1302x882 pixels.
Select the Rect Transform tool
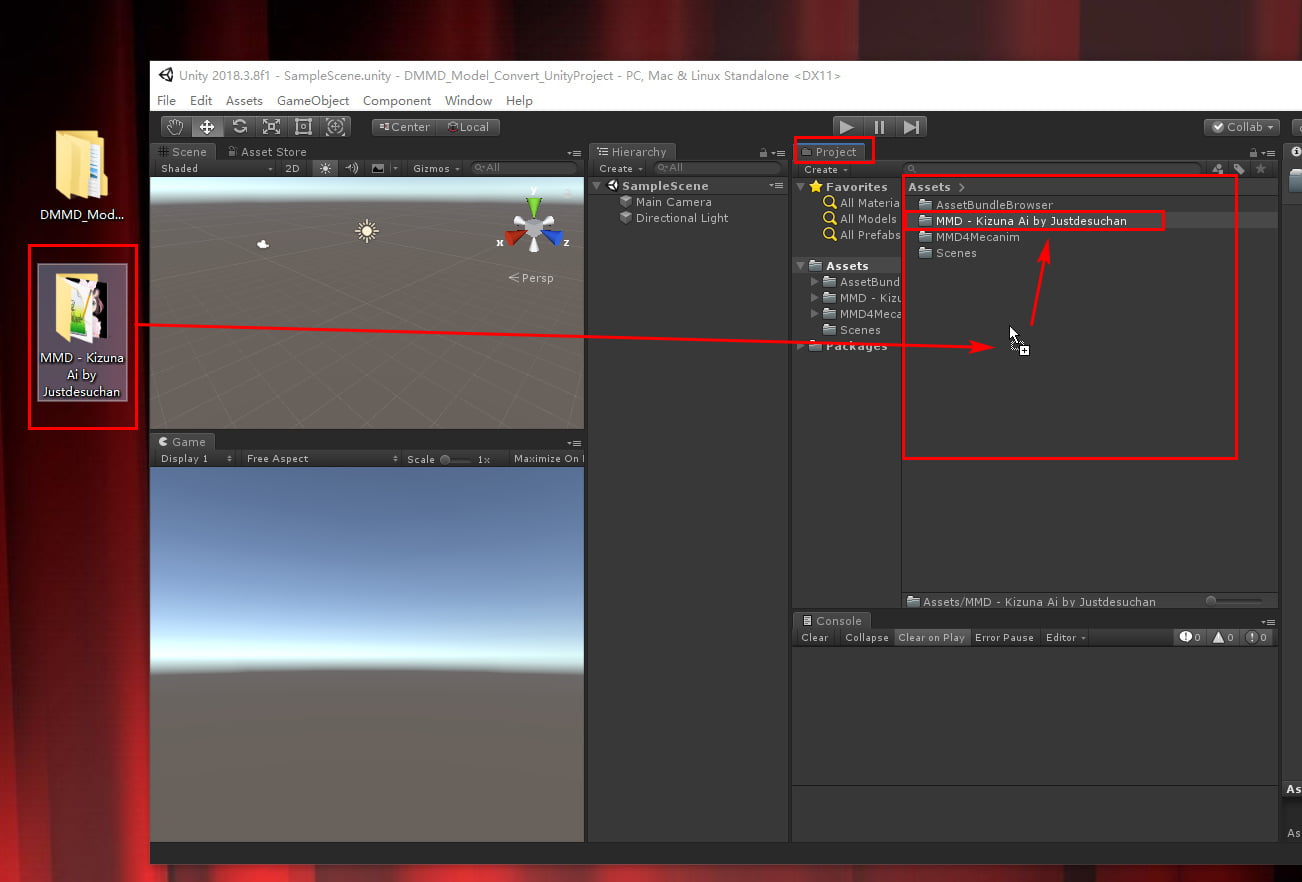point(303,126)
